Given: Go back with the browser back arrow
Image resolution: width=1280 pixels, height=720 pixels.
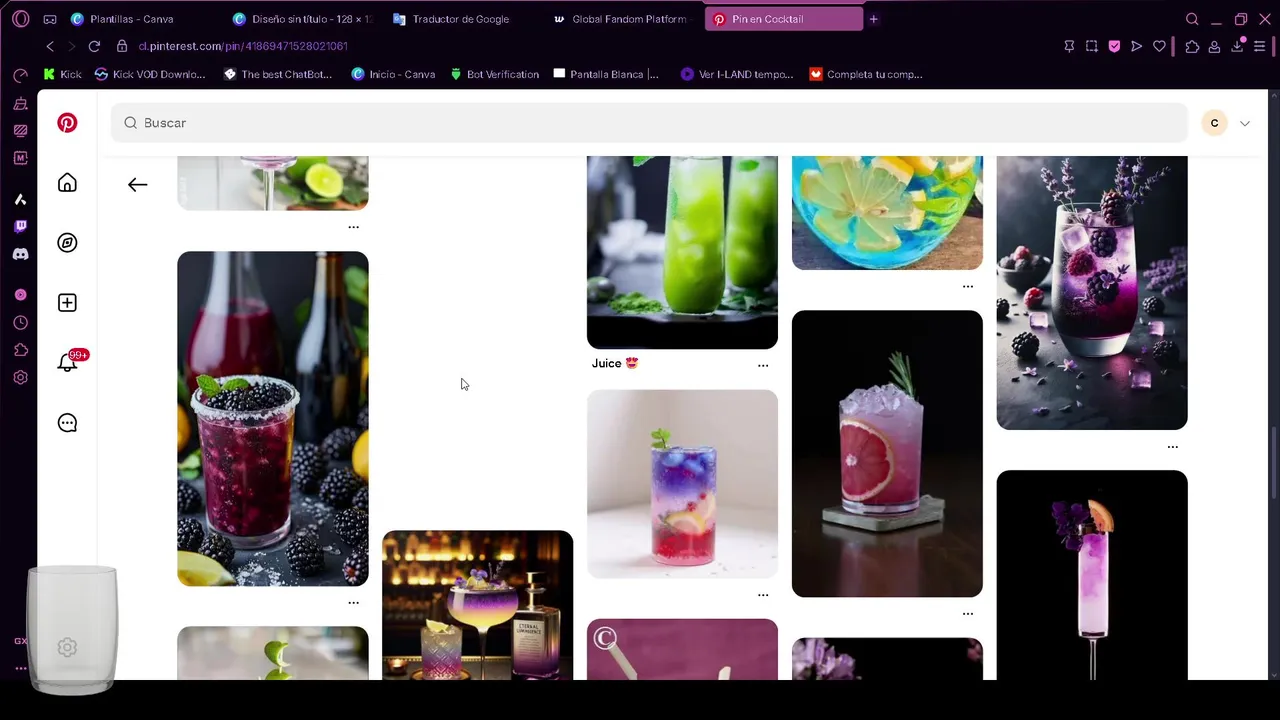Looking at the screenshot, I should pos(50,46).
